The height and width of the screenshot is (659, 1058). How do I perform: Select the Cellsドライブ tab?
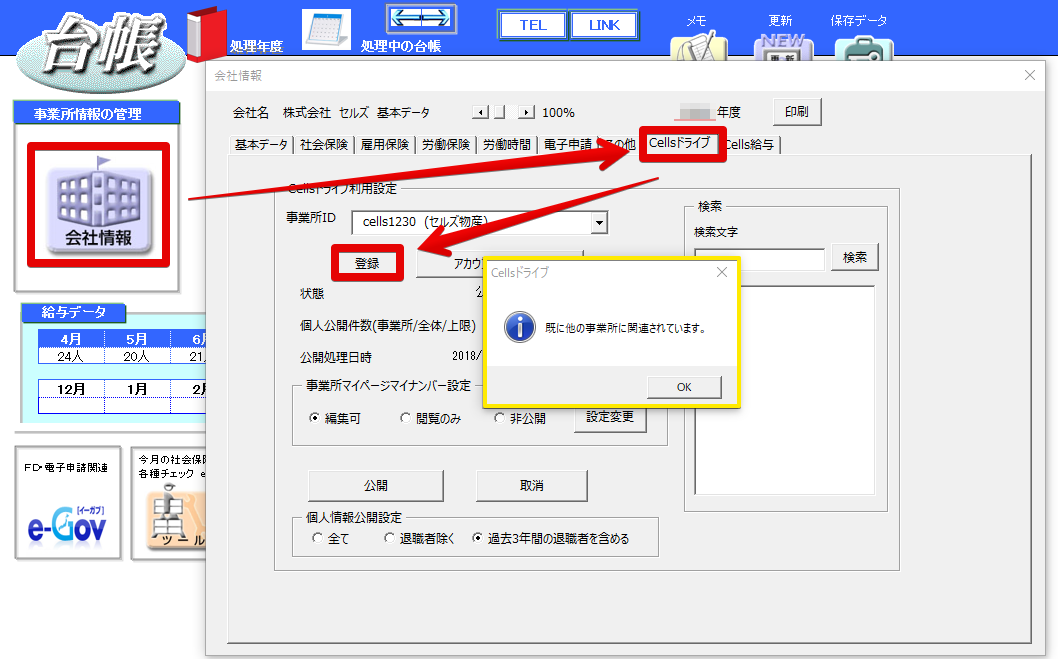pos(679,143)
